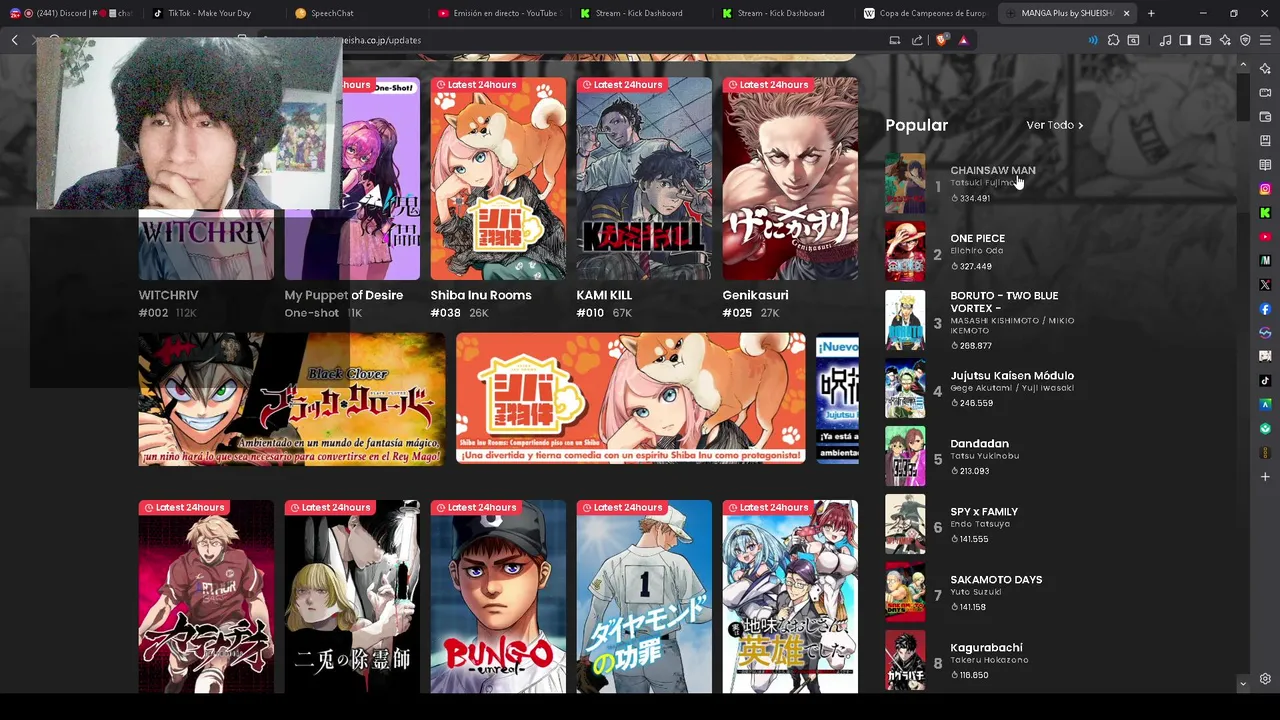Open Brave Wallet in the toolbar
1280x720 pixels.
click(1205, 40)
